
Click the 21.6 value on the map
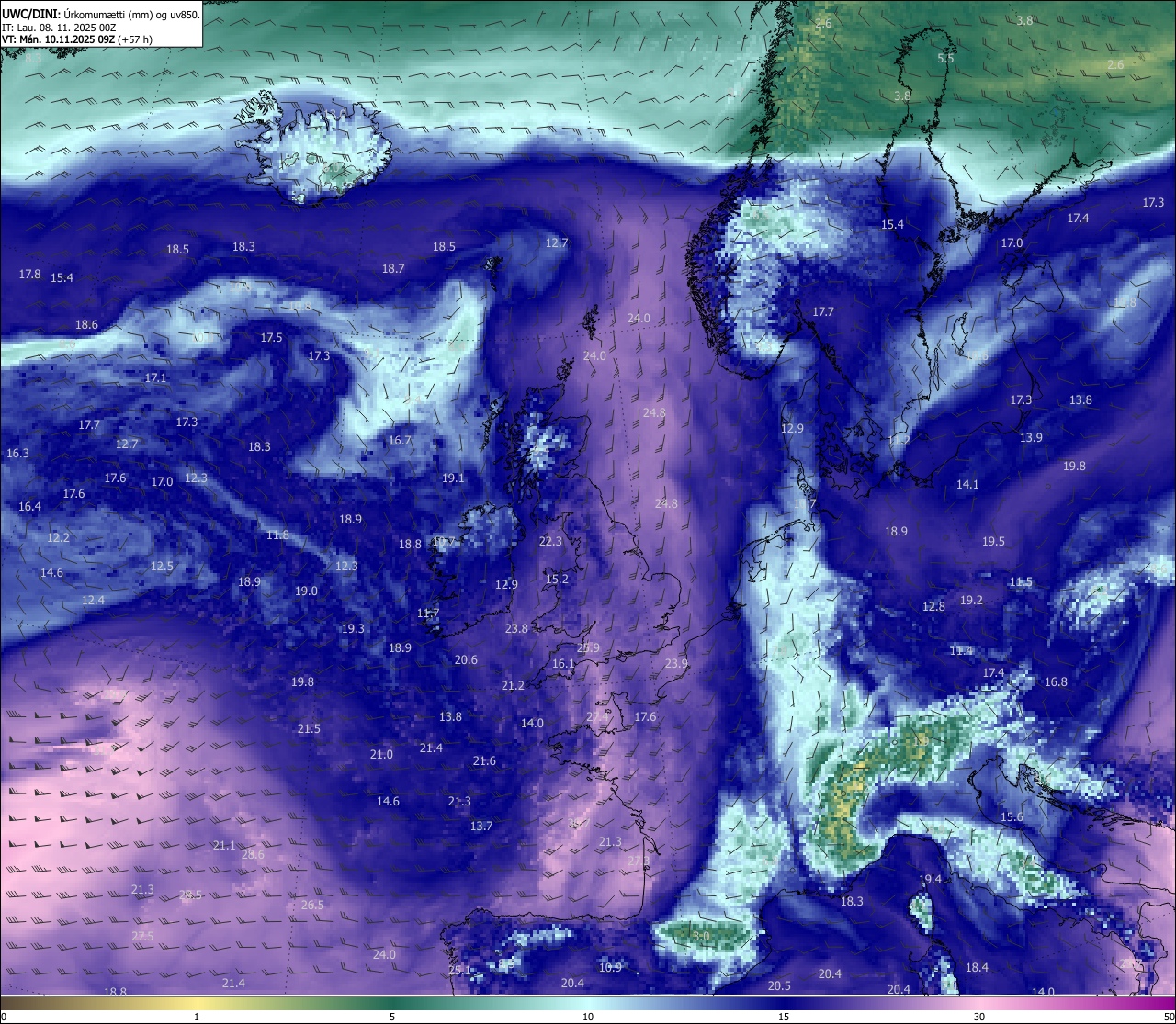tap(484, 761)
